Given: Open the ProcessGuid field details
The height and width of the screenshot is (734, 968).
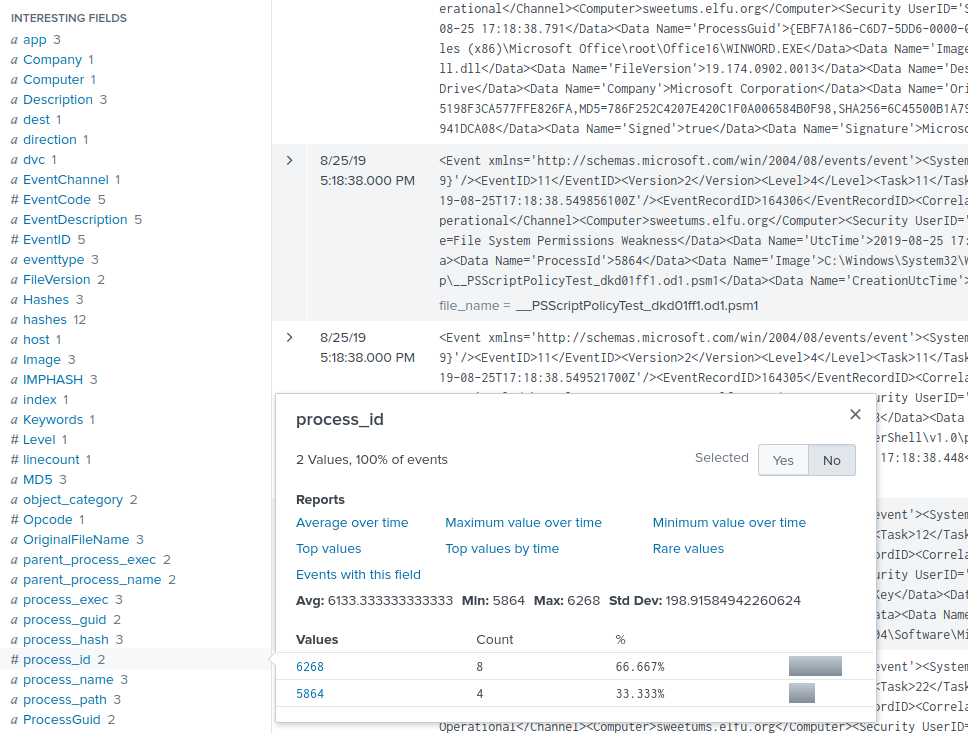Looking at the screenshot, I should coord(62,719).
